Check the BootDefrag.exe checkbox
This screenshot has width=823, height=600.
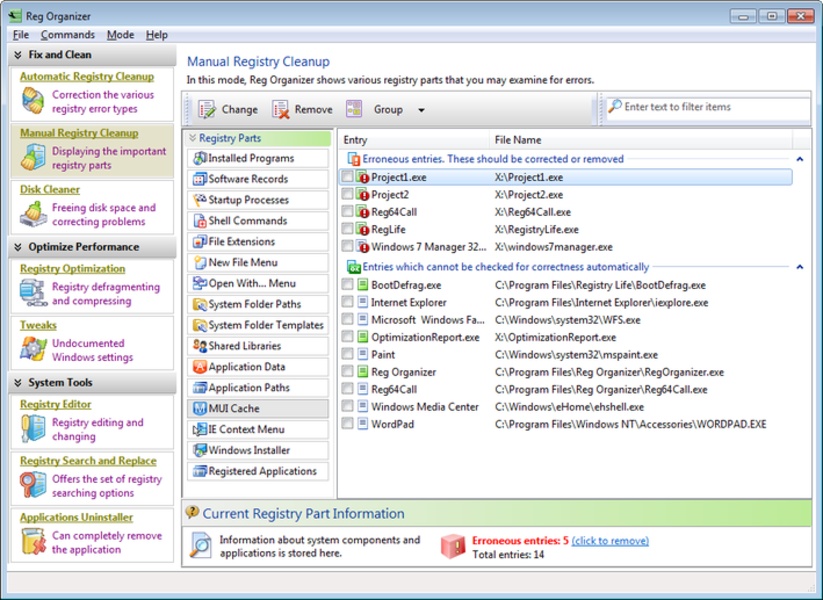click(347, 285)
